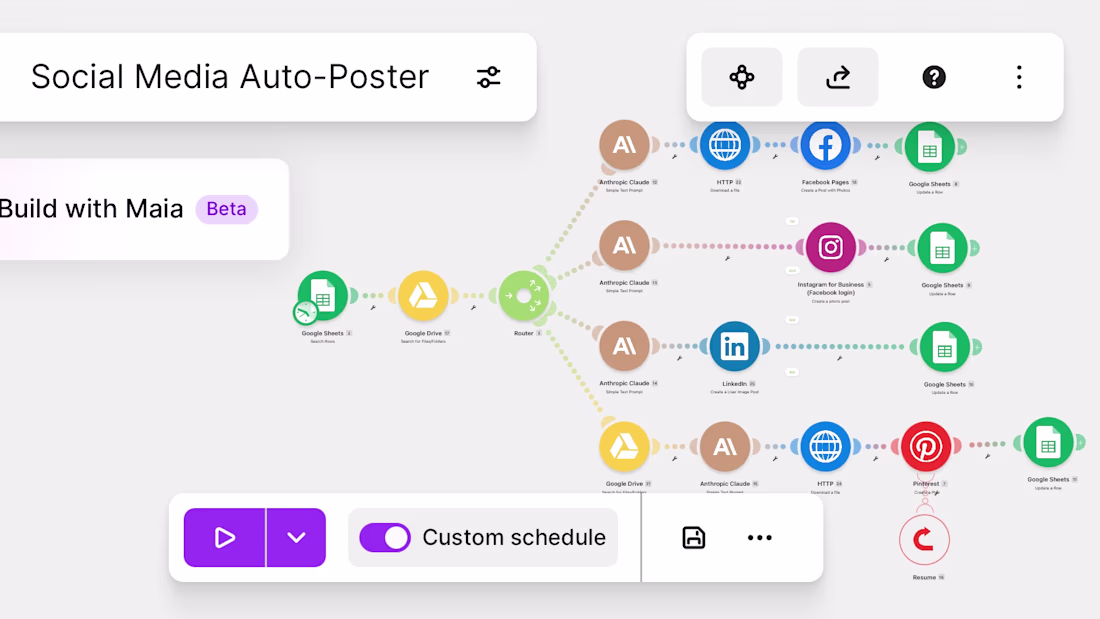Click wrench filter between HTTP and Facebook Pages
The image size is (1100, 619).
point(775,157)
